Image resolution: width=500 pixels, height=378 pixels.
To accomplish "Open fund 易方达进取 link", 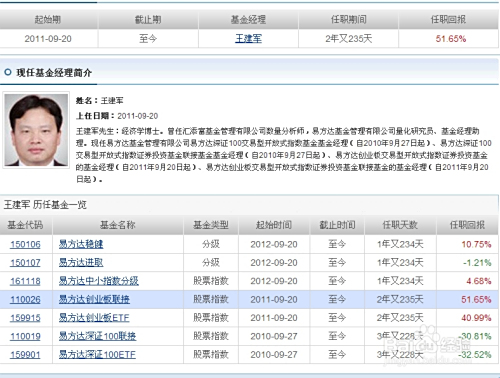I will click(x=81, y=263).
